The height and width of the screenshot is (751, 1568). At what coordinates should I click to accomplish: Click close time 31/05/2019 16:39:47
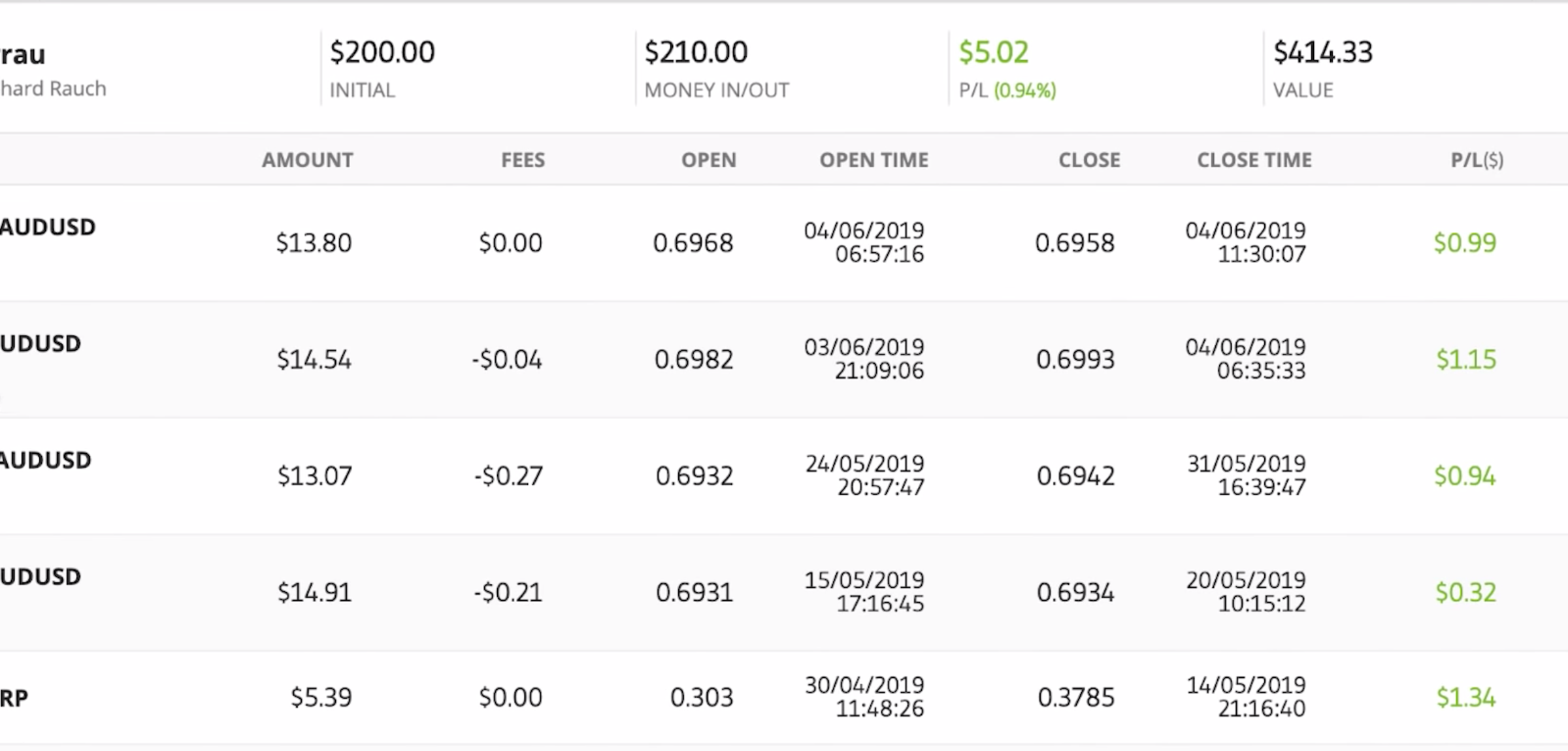point(1246,475)
